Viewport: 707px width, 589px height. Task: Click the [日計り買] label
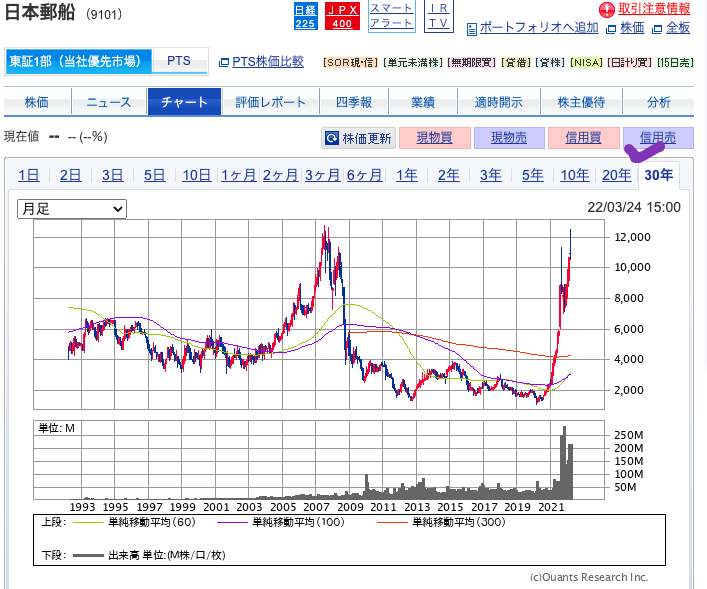629,63
